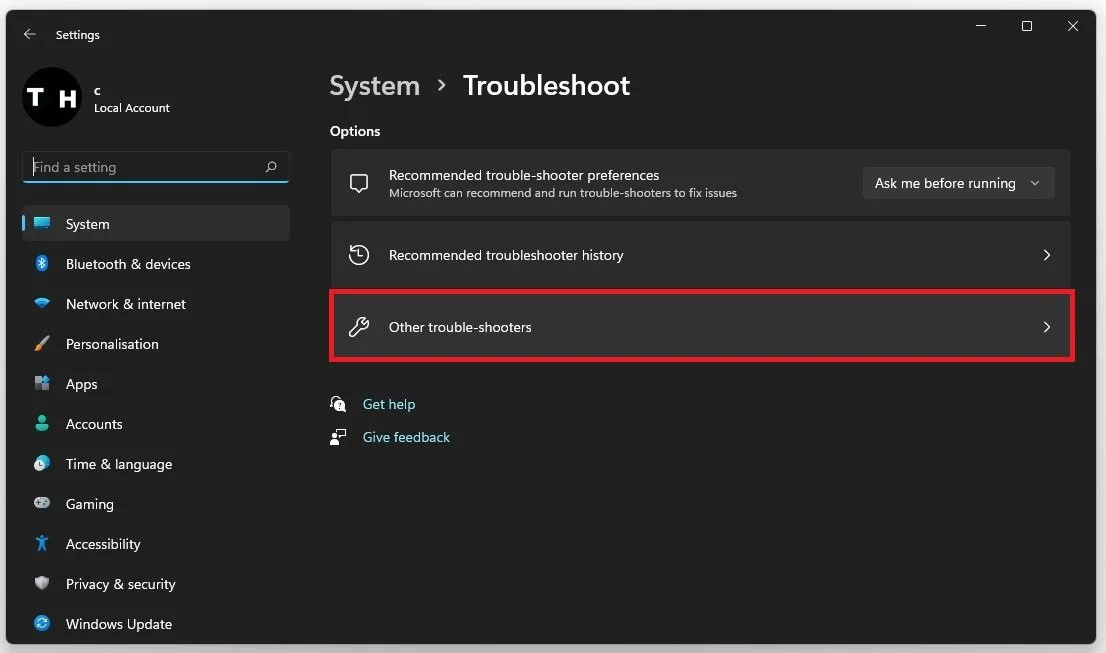Click the Bluetooth icon in sidebar

(42, 264)
